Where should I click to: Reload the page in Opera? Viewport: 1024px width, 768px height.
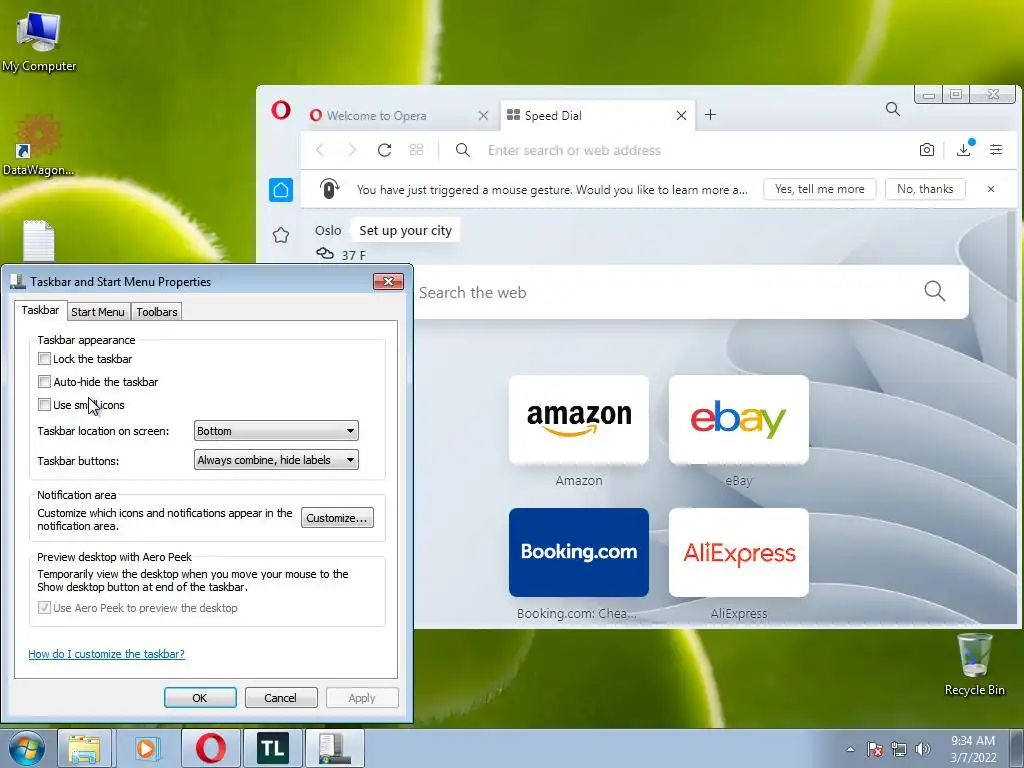[385, 150]
